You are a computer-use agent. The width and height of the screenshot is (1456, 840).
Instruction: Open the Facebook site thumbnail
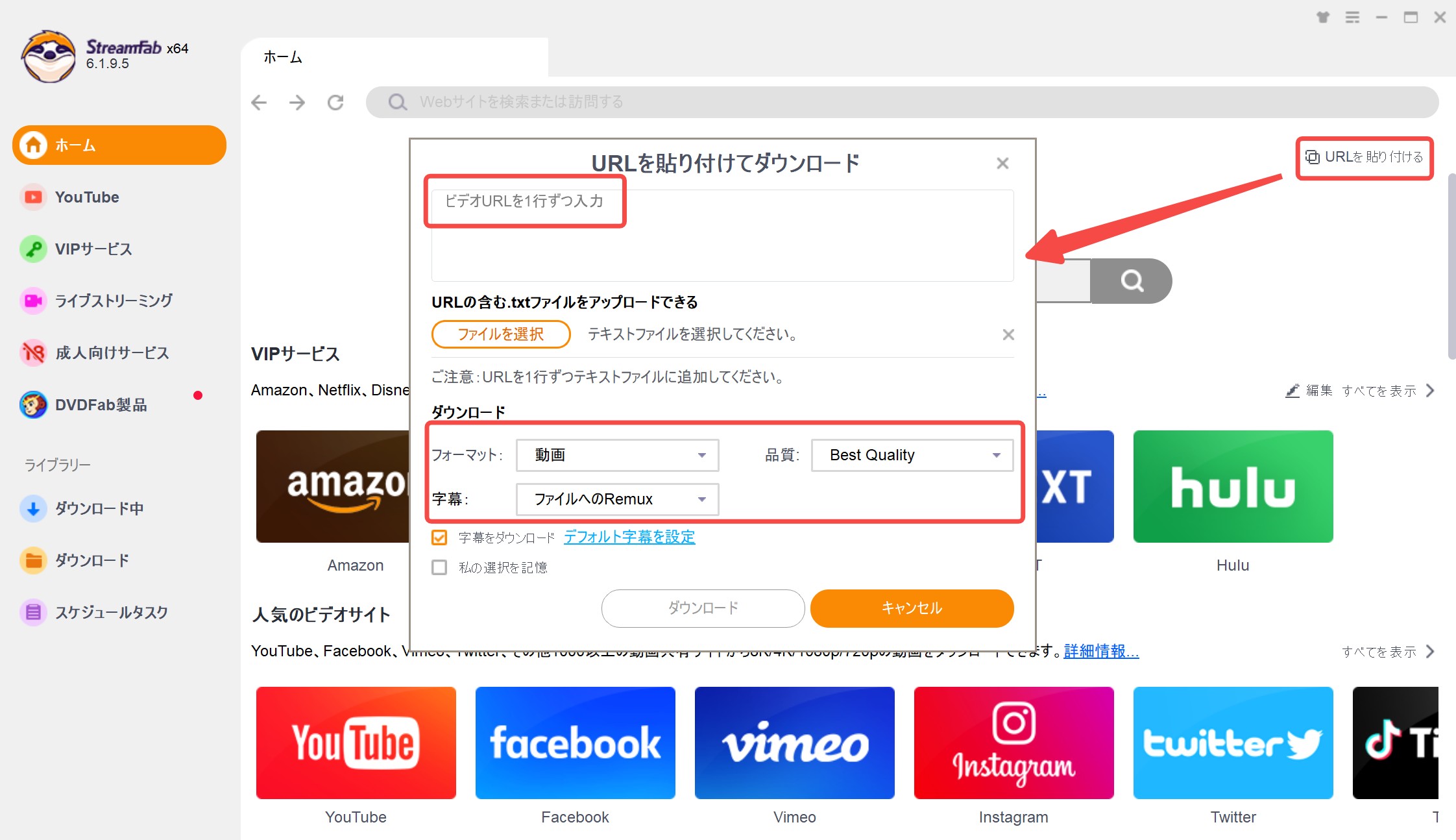(x=575, y=743)
